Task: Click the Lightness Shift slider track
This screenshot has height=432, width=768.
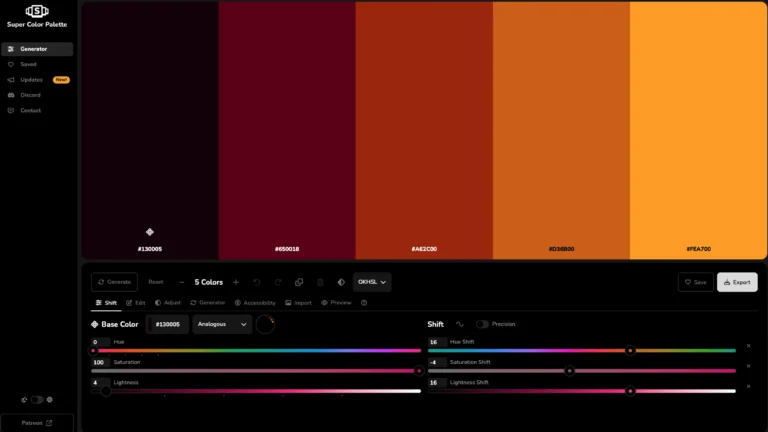Action: [x=582, y=391]
